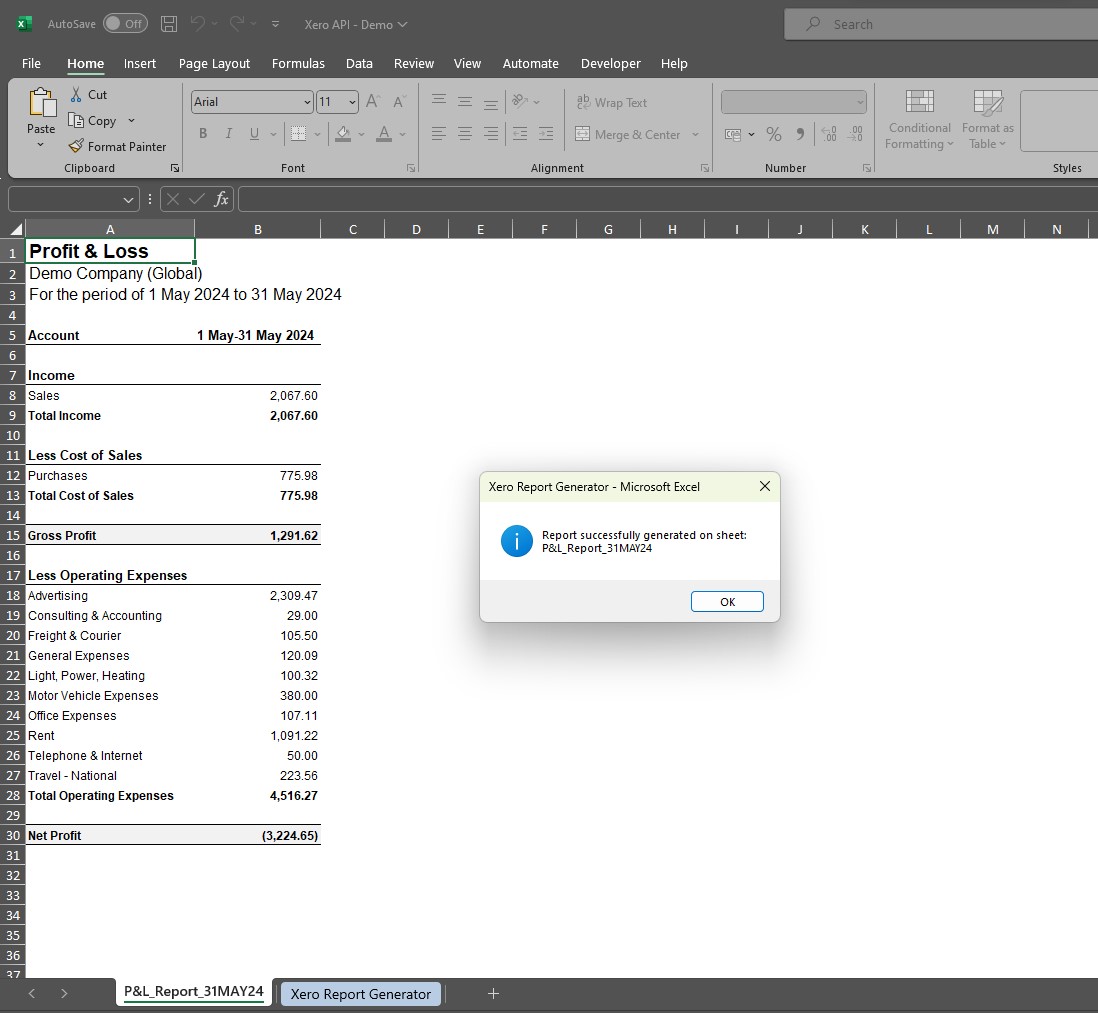Add a new sheet with plus button

tap(493, 993)
